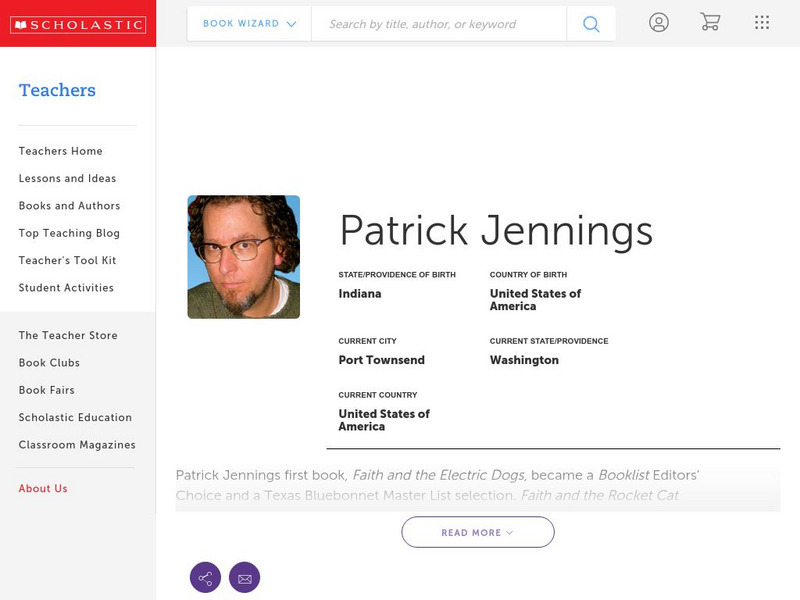Open Classroom Magazines link

coord(77,445)
